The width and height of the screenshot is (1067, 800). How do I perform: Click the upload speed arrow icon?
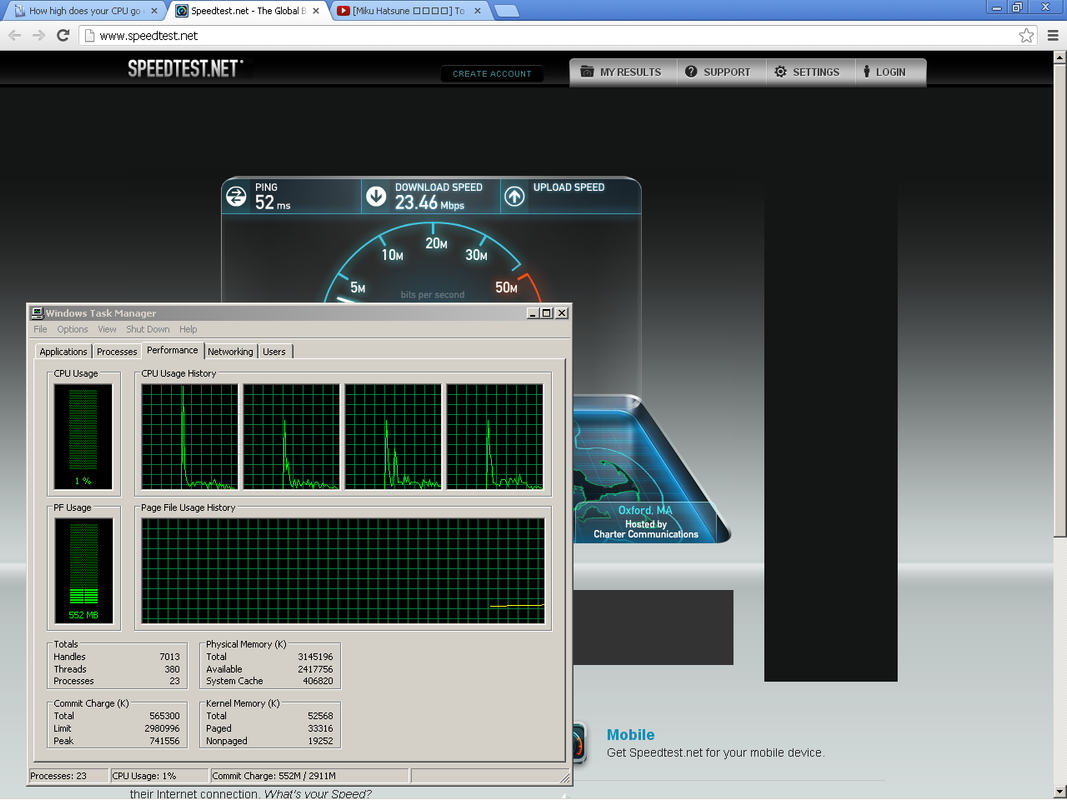point(514,196)
